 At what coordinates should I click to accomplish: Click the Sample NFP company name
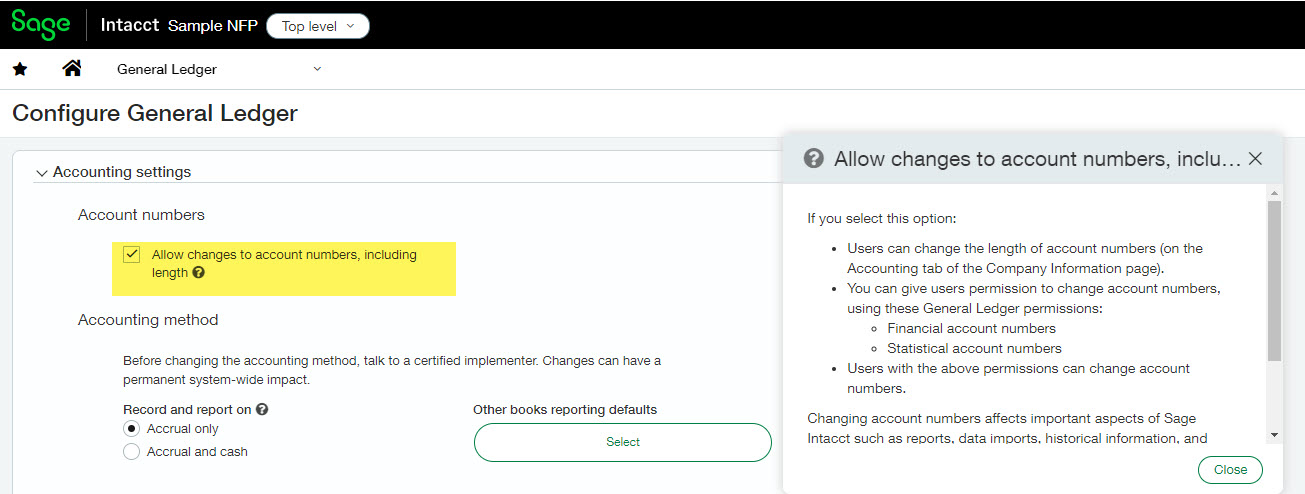(212, 26)
